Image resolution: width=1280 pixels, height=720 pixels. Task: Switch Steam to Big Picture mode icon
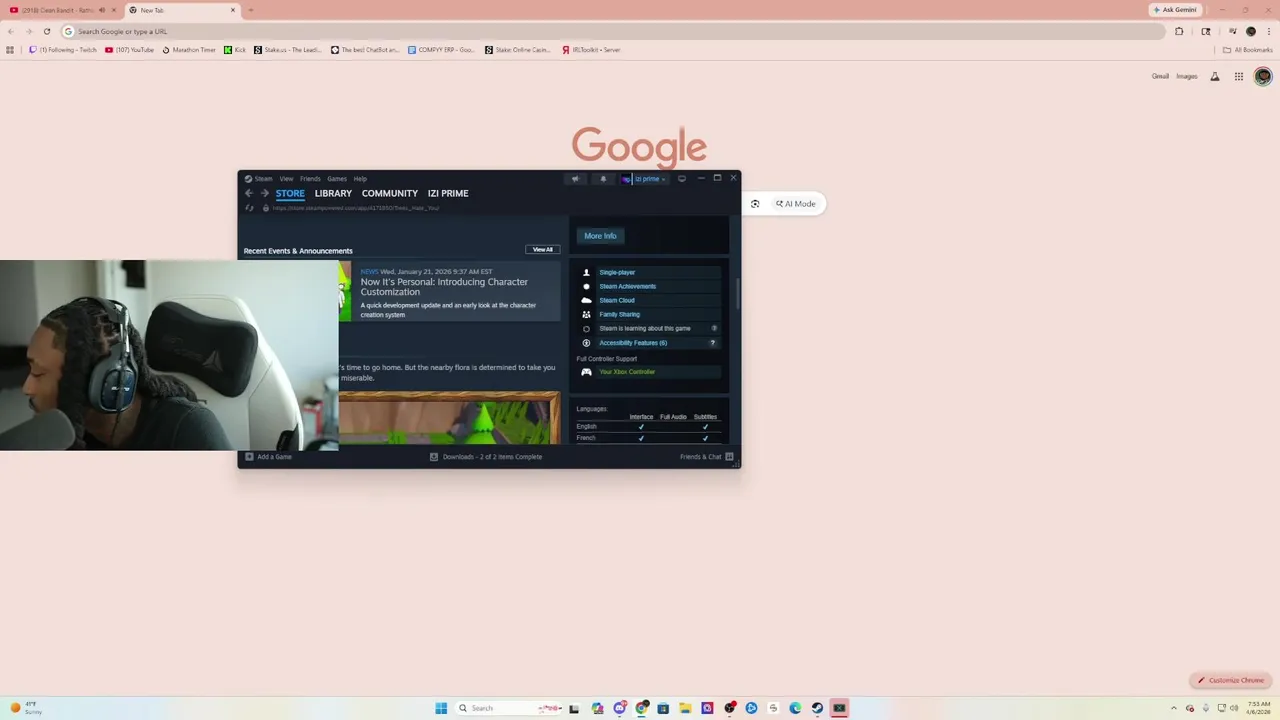tap(682, 179)
